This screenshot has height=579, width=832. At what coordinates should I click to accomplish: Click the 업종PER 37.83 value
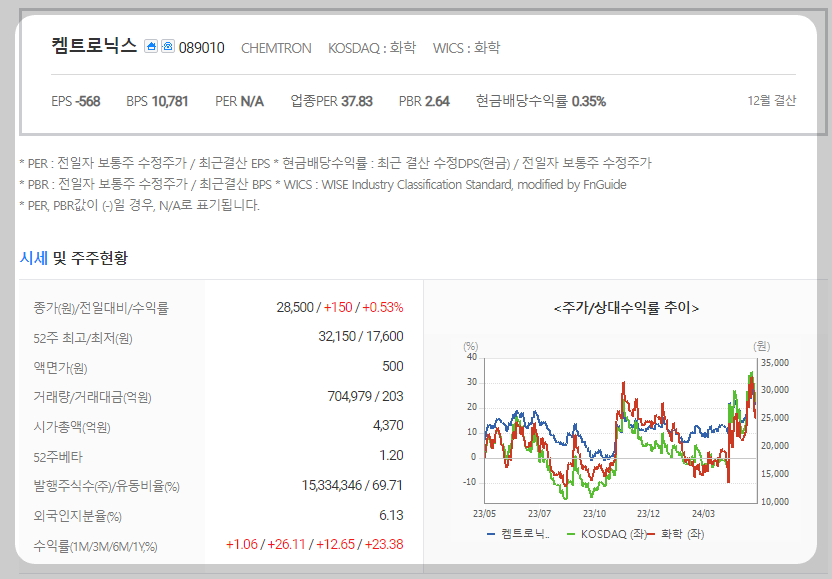click(x=332, y=101)
